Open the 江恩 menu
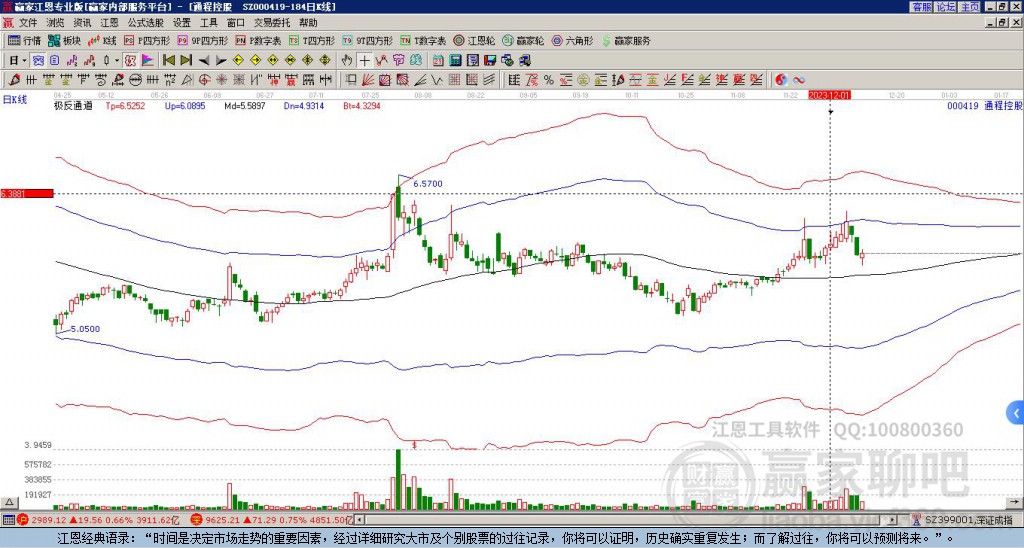The height and width of the screenshot is (548, 1024). tap(110, 23)
